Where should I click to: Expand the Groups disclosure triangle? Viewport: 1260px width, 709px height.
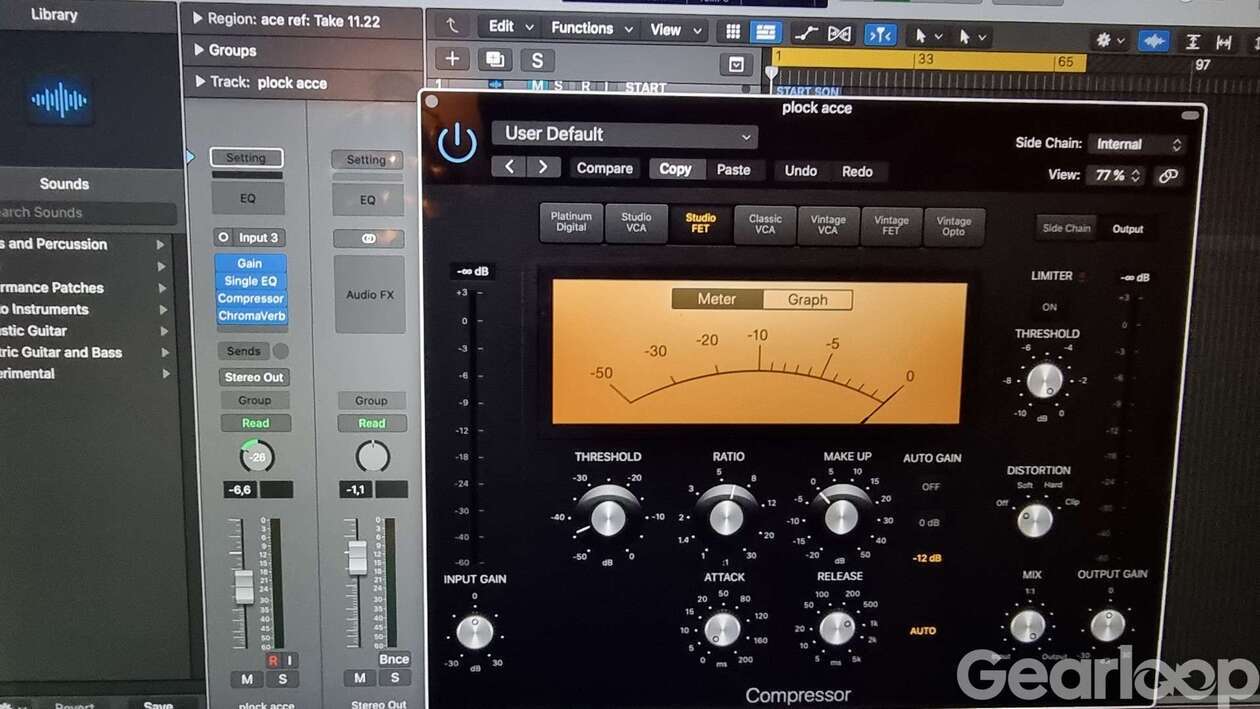[x=197, y=50]
